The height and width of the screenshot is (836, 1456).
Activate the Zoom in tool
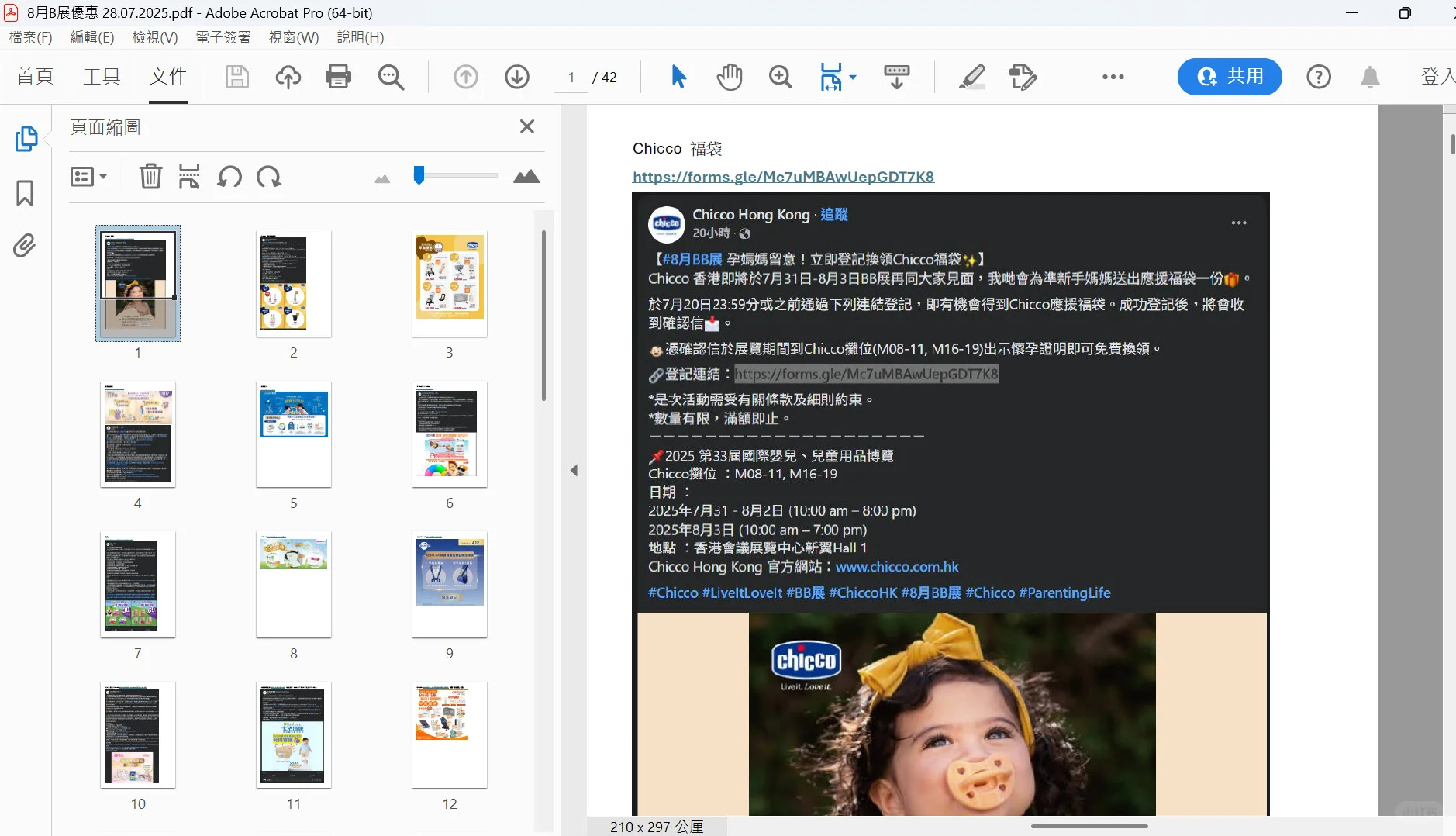[780, 77]
